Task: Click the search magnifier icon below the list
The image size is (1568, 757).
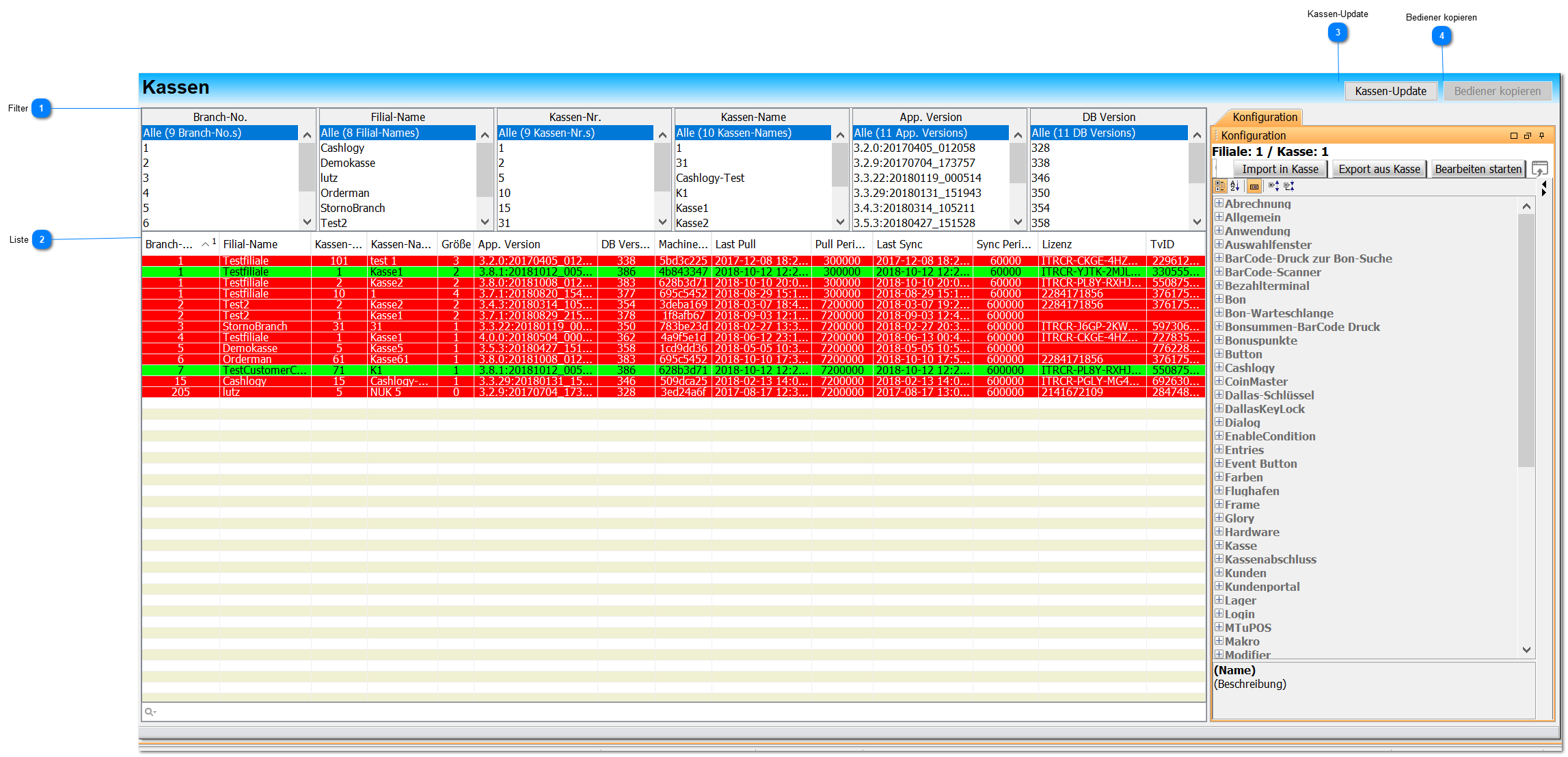Action: tap(150, 712)
